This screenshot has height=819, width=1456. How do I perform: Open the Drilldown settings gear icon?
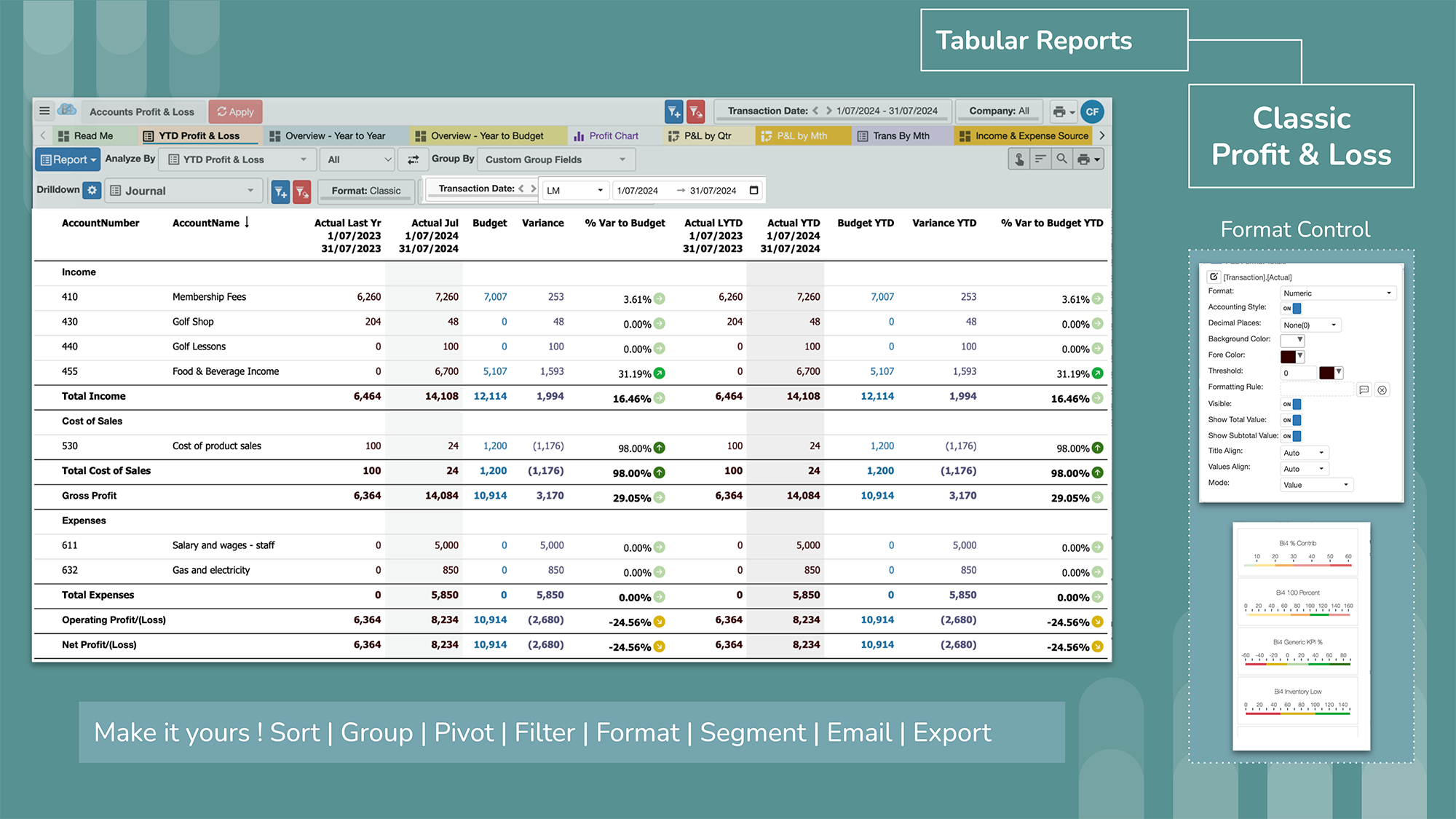(92, 190)
